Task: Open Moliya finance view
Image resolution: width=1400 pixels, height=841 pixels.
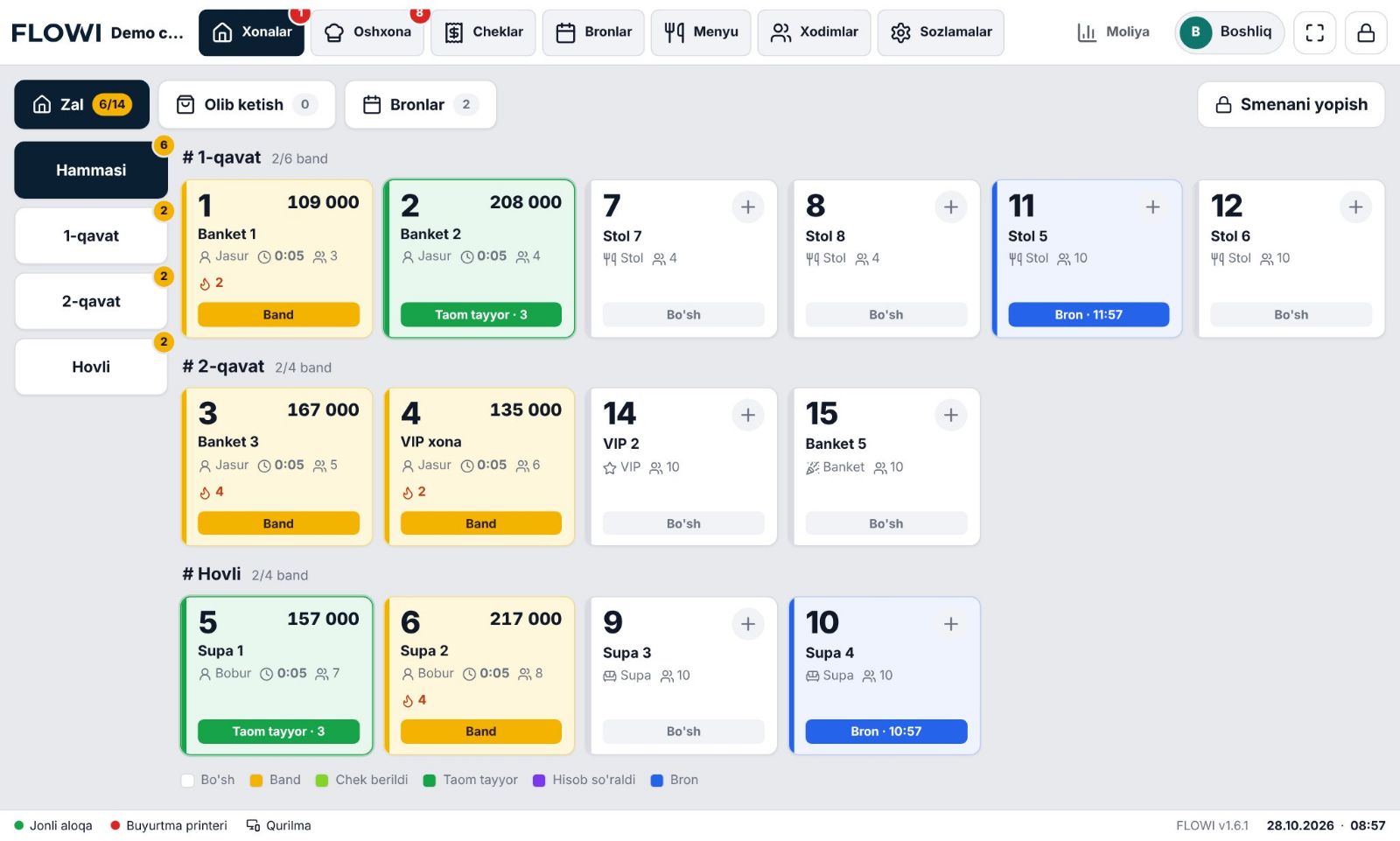Action: pos(1113,32)
